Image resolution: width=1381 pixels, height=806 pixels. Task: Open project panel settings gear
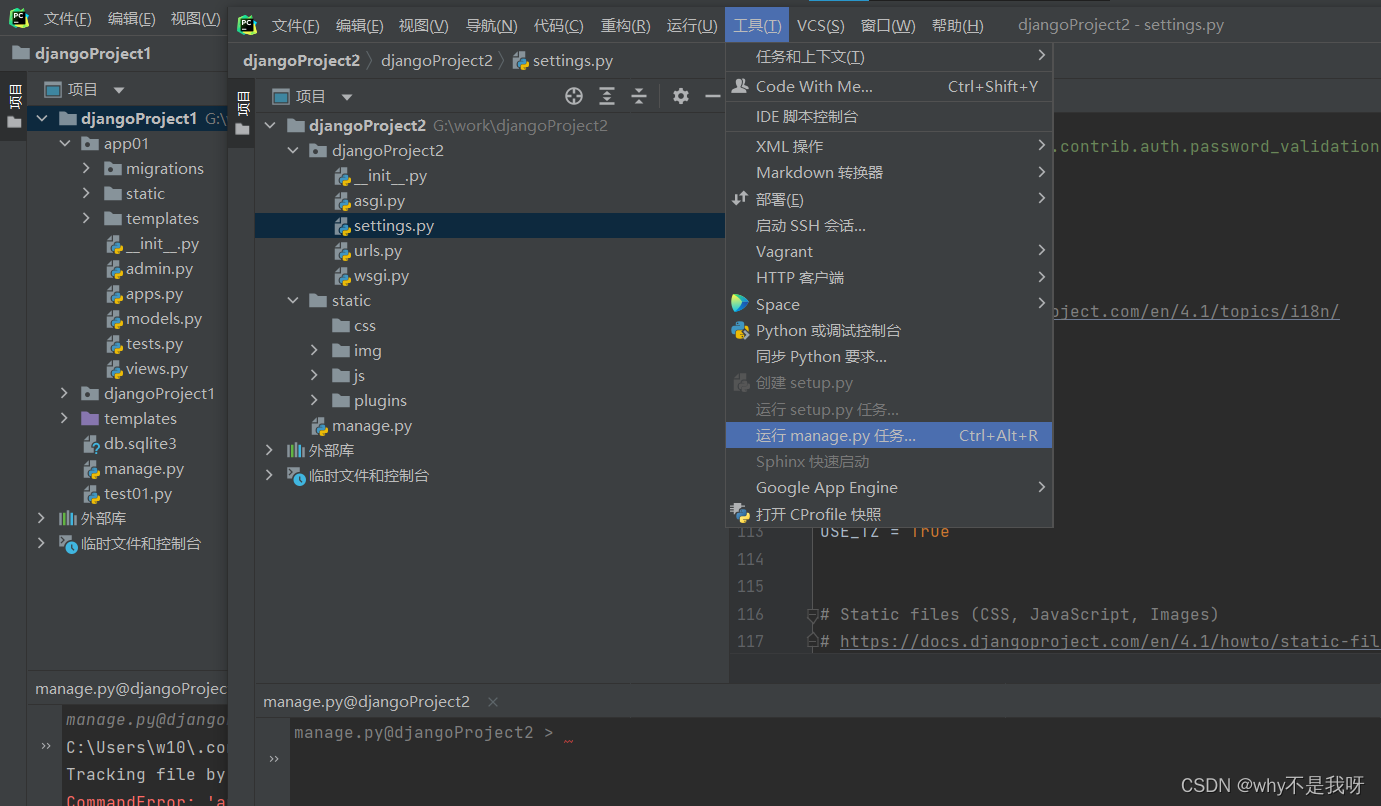pos(681,96)
